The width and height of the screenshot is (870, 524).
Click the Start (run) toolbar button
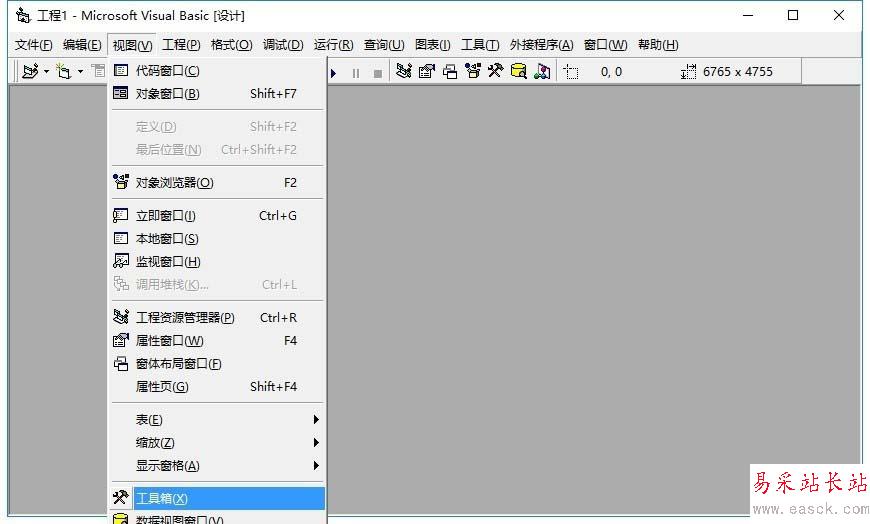tap(333, 73)
